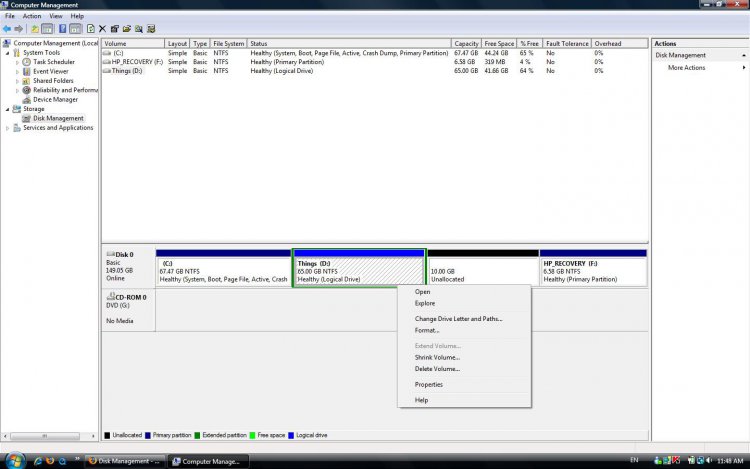Screen dimensions: 750x469
Task: Select the Things (D:) row in volume list
Action: tap(375, 71)
